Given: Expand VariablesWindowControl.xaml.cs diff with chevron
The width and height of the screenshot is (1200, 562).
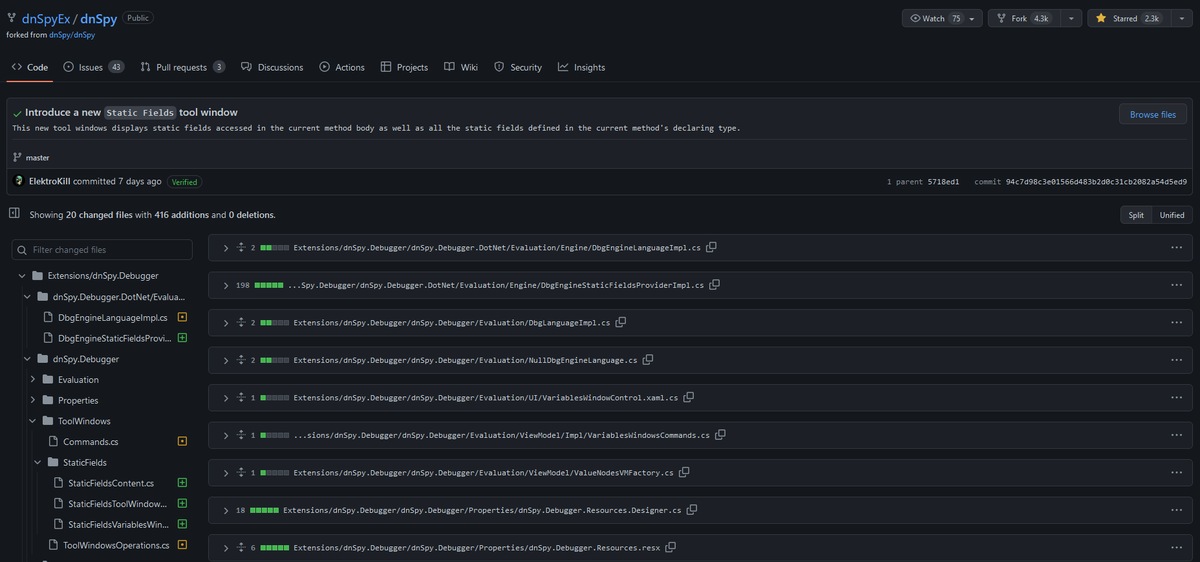Looking at the screenshot, I should click(226, 397).
